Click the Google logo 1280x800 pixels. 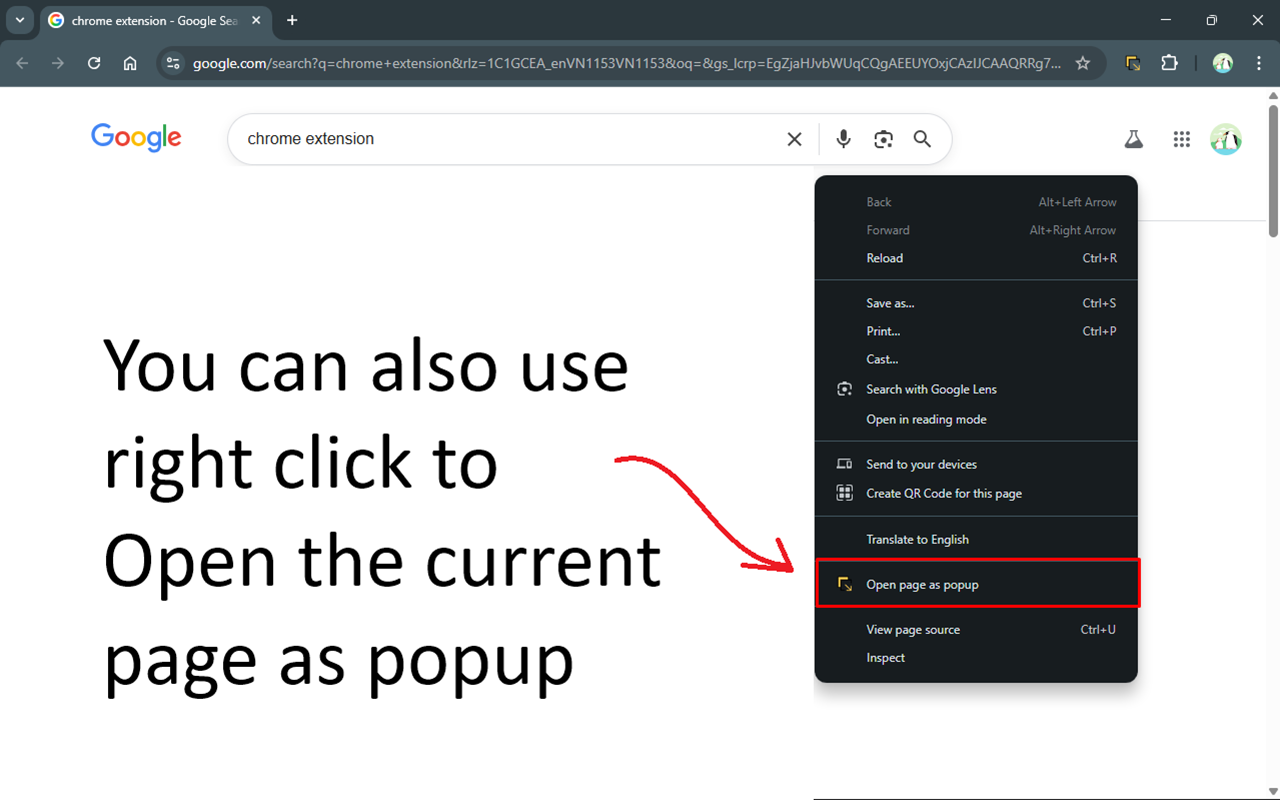[x=136, y=138]
